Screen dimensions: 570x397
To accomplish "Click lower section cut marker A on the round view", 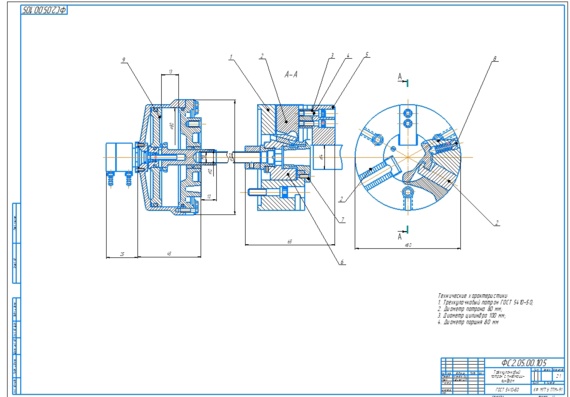I will 403,233.
